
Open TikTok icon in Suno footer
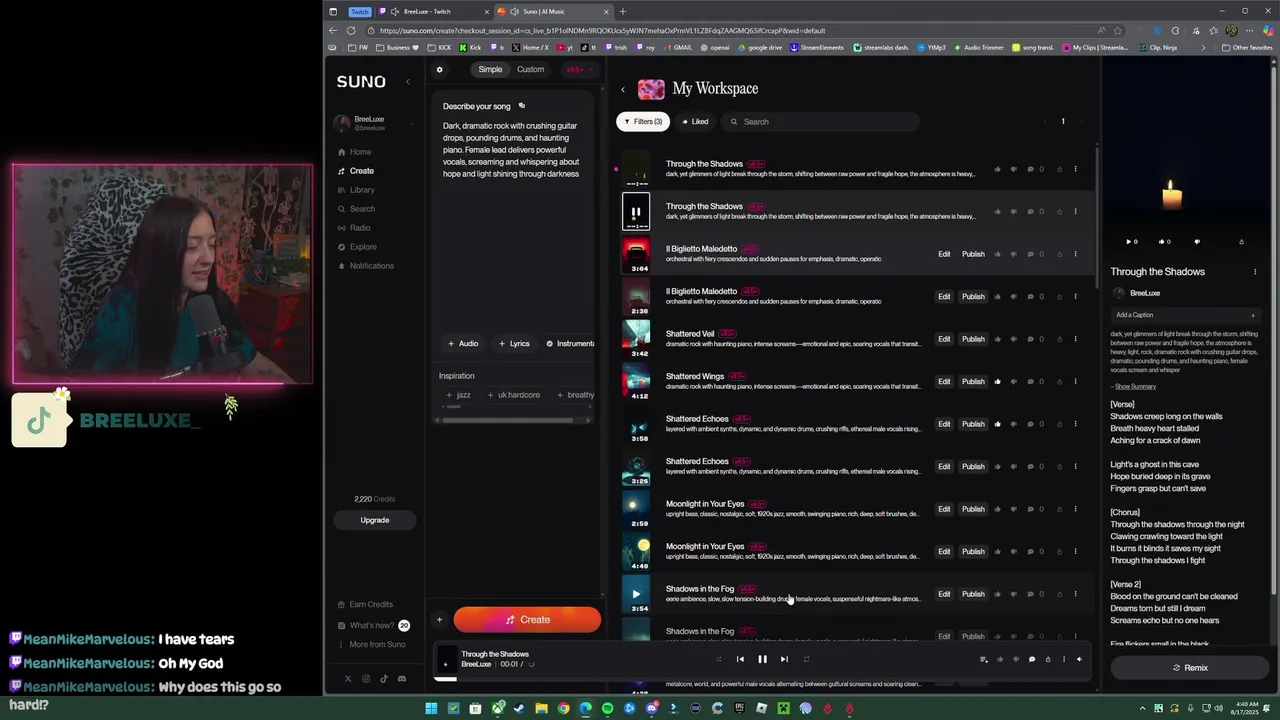click(383, 679)
